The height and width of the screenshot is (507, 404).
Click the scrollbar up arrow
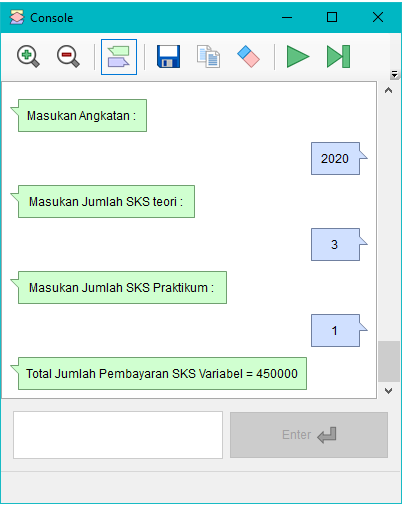[388, 90]
